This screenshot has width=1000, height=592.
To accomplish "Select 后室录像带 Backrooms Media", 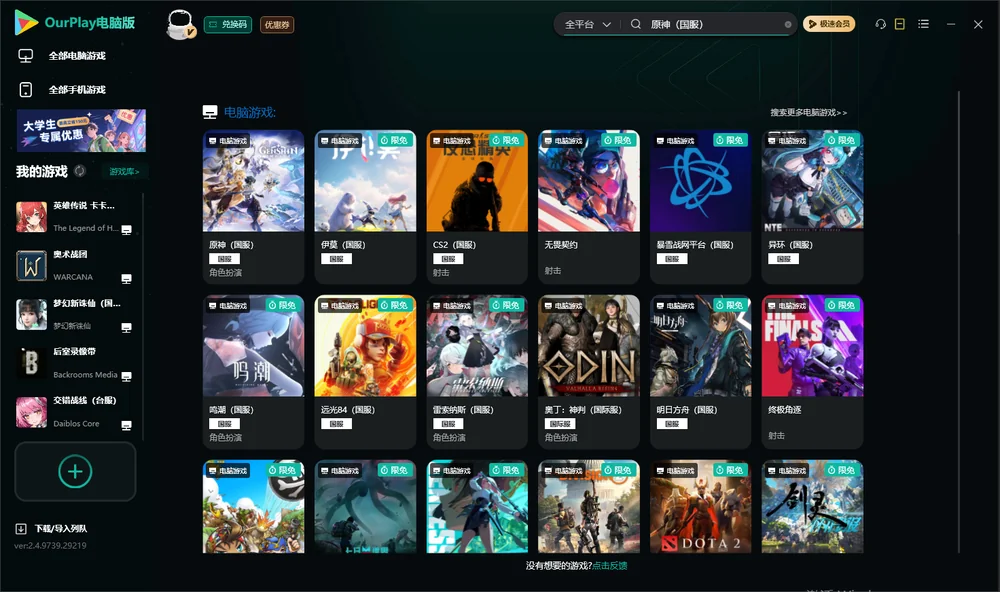I will (x=75, y=363).
